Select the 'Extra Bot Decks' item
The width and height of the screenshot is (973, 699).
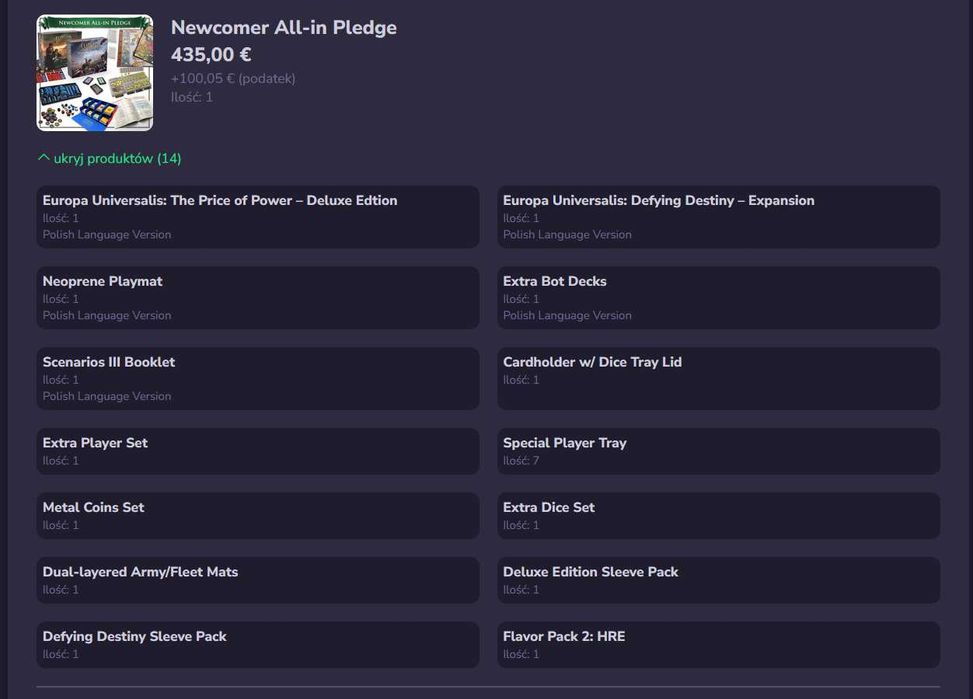719,297
